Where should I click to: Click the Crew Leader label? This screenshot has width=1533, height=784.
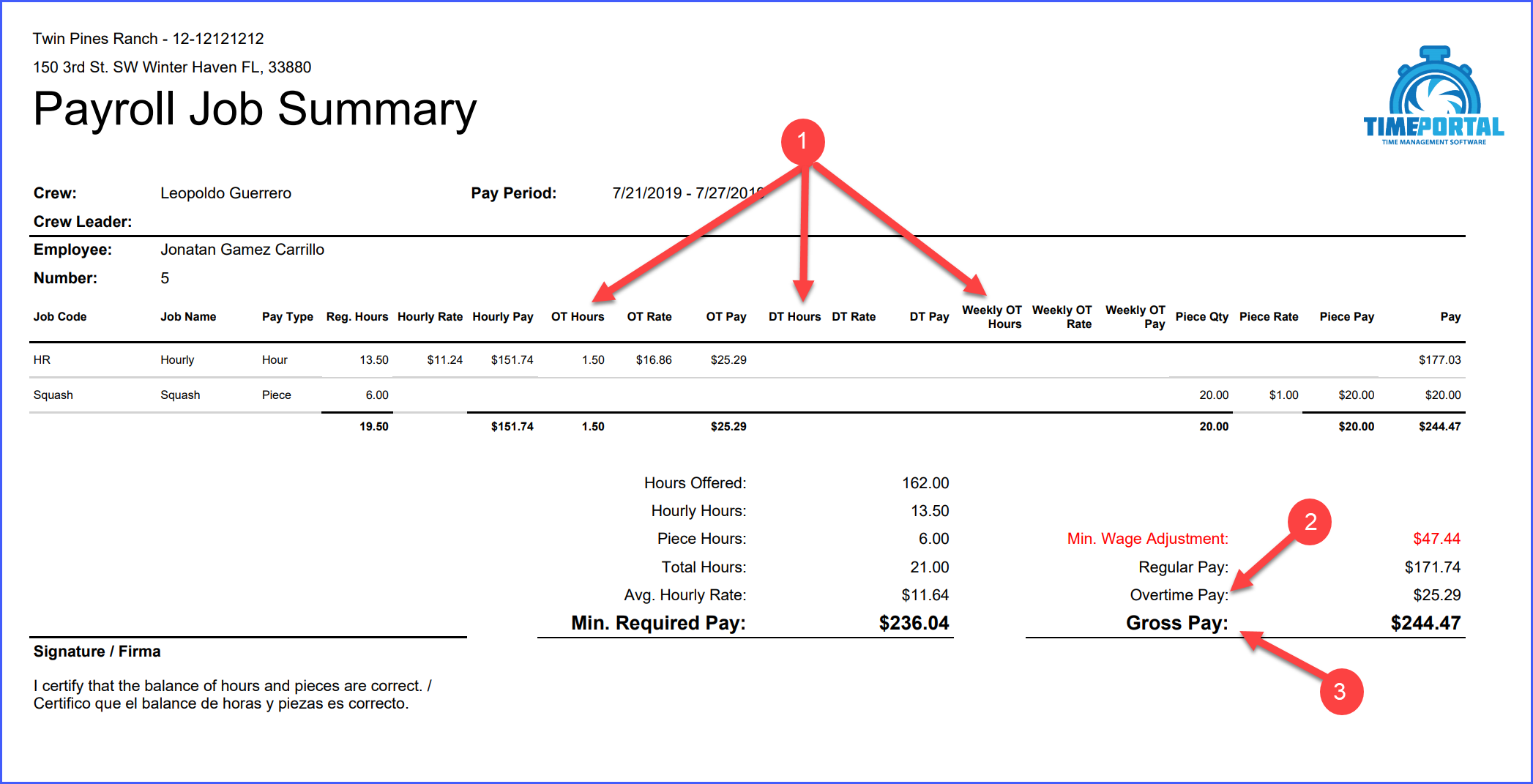coord(83,222)
